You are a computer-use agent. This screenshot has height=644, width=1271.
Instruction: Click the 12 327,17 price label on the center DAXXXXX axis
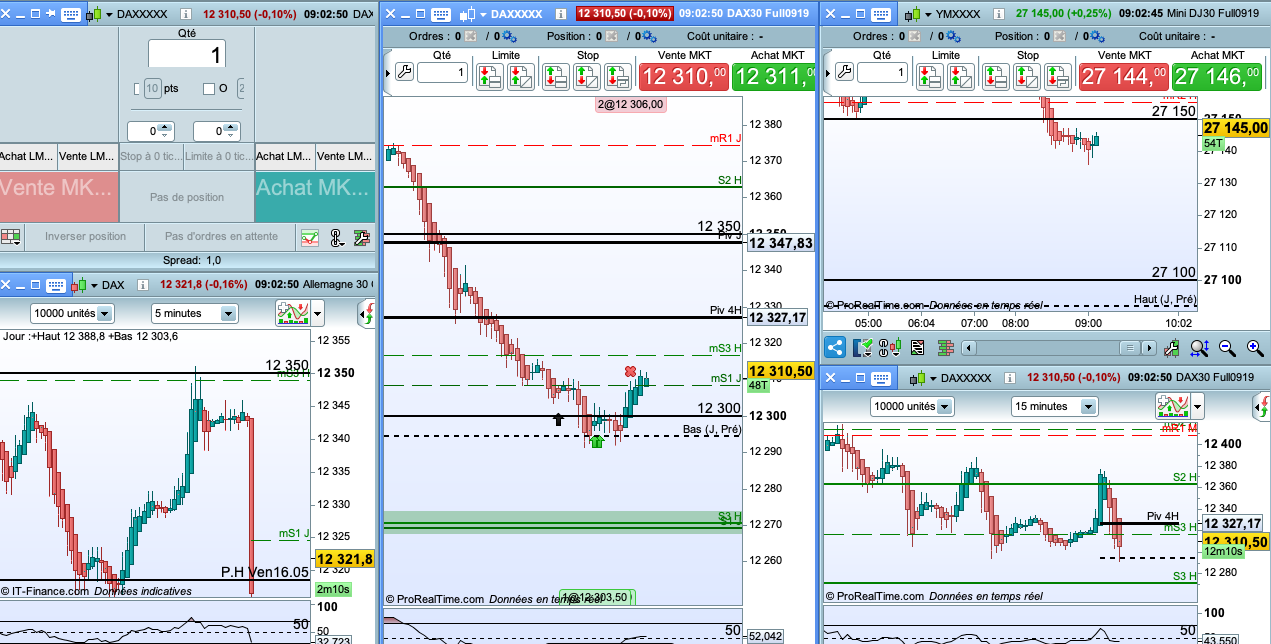[x=780, y=317]
